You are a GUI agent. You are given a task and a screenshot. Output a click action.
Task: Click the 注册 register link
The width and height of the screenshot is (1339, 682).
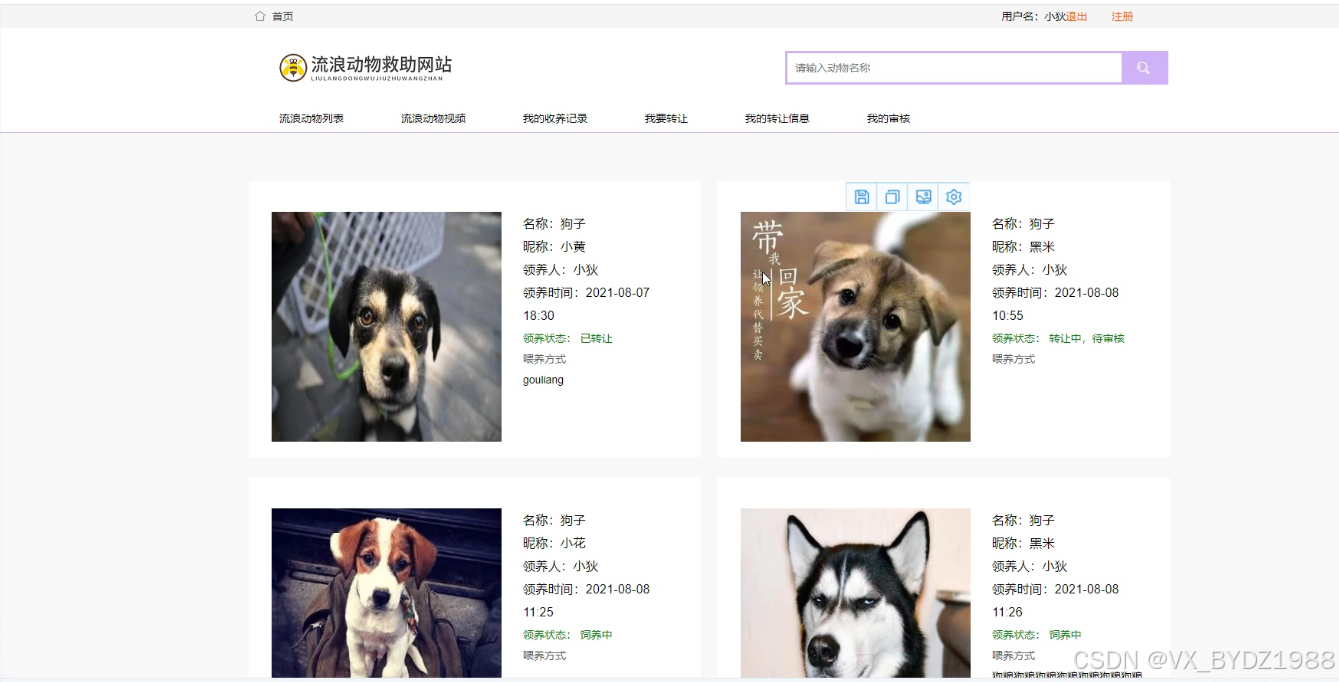pyautogui.click(x=1122, y=16)
